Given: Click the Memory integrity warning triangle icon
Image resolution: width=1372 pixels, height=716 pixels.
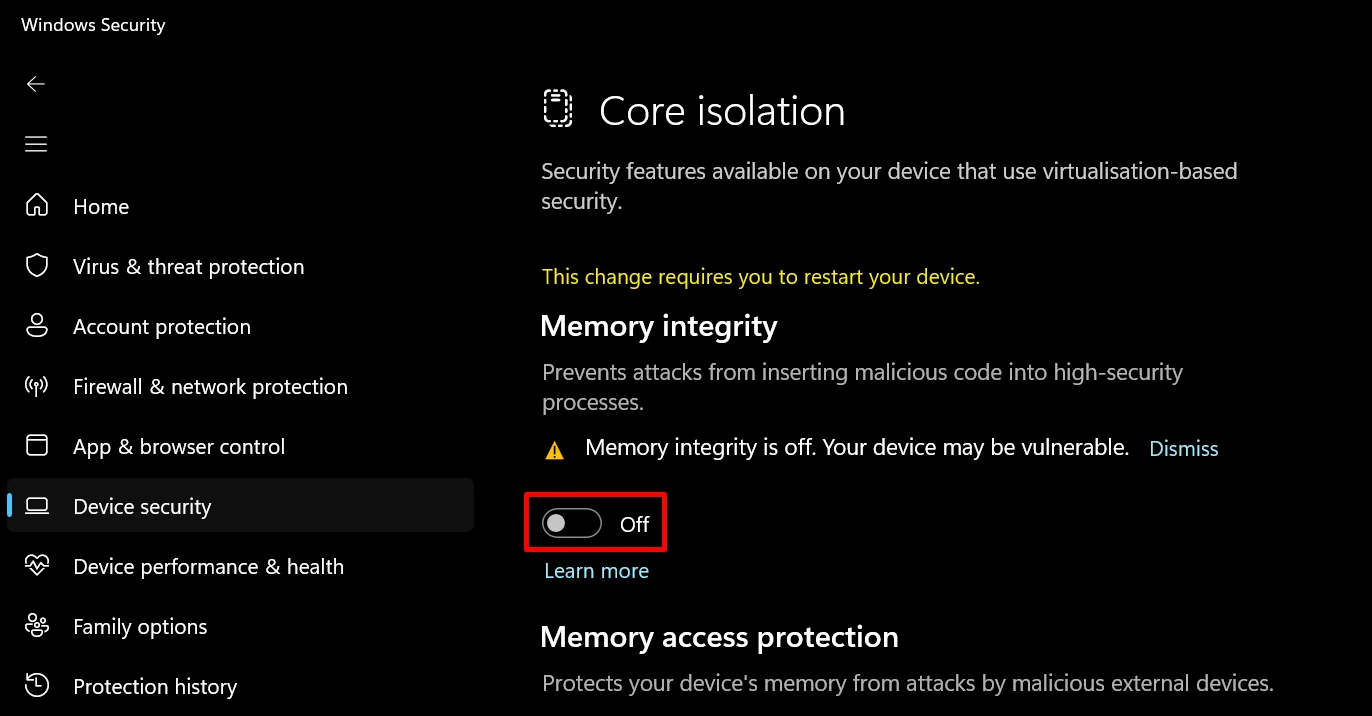Looking at the screenshot, I should 553,449.
